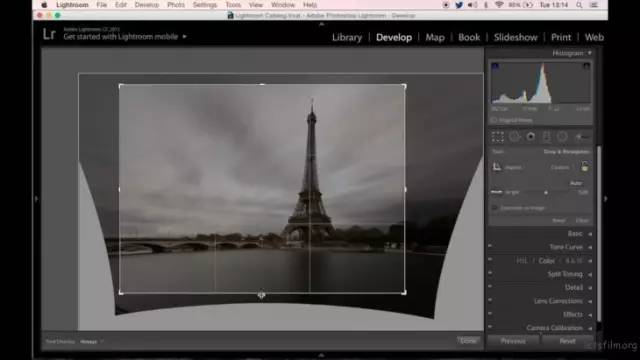Select the Adjustment Brush tool icon

point(582,138)
